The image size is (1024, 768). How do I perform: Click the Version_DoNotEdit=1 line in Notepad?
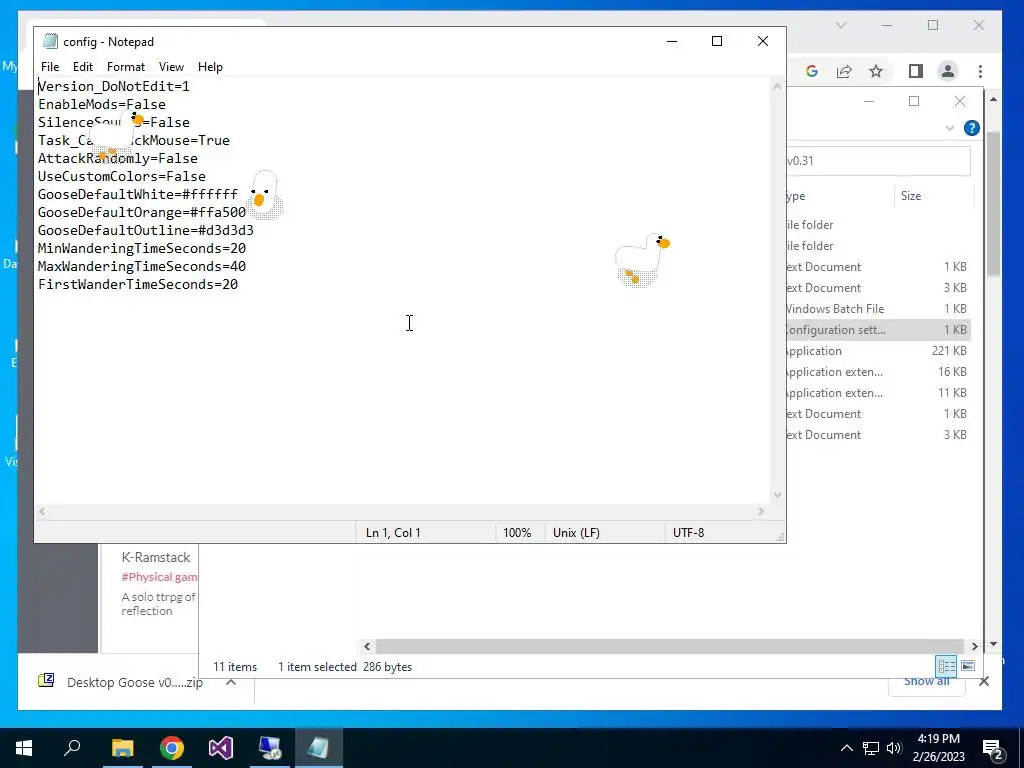114,86
